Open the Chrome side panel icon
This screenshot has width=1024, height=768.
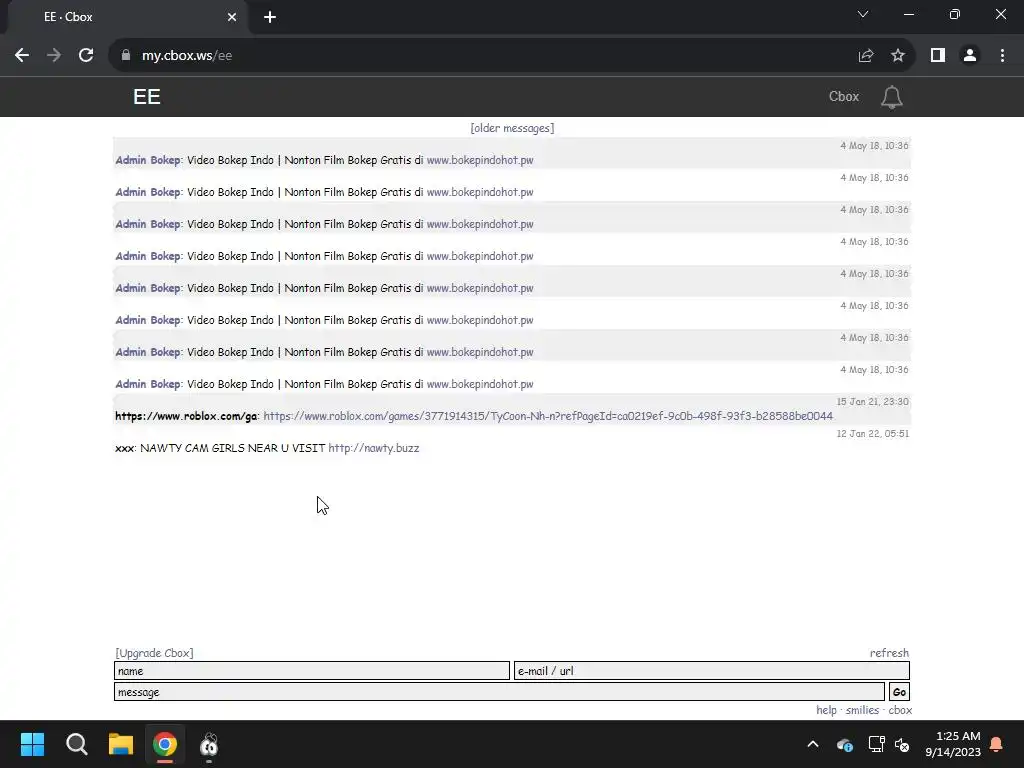click(938, 56)
